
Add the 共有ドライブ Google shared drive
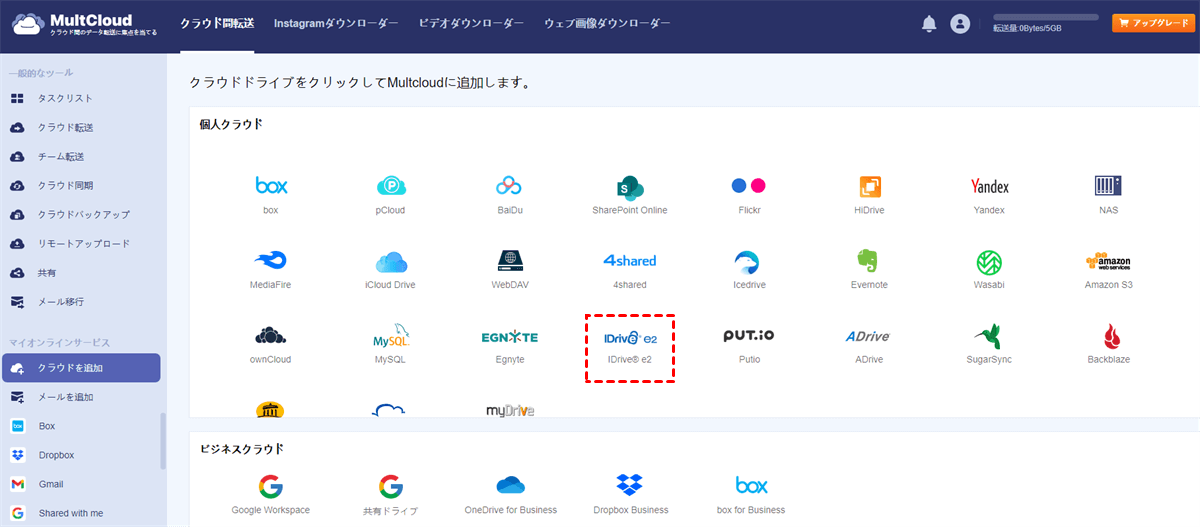pyautogui.click(x=391, y=487)
